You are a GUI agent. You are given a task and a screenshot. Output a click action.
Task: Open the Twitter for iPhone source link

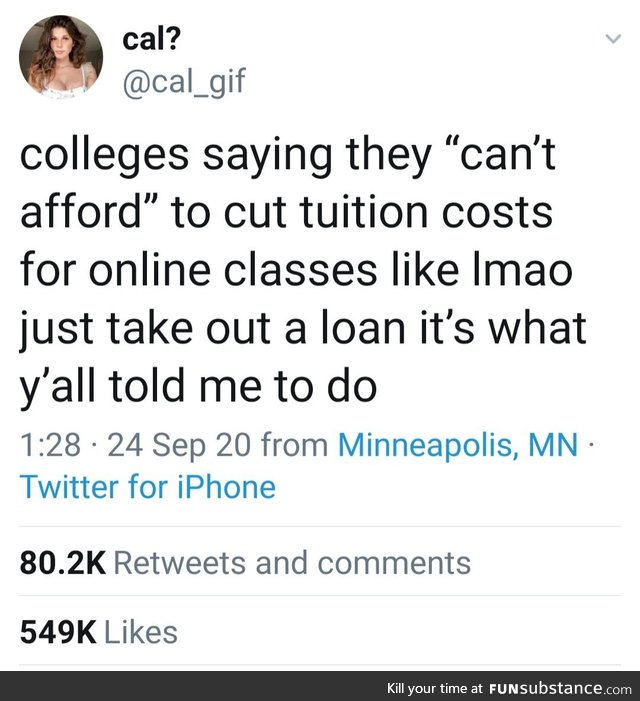(148, 487)
